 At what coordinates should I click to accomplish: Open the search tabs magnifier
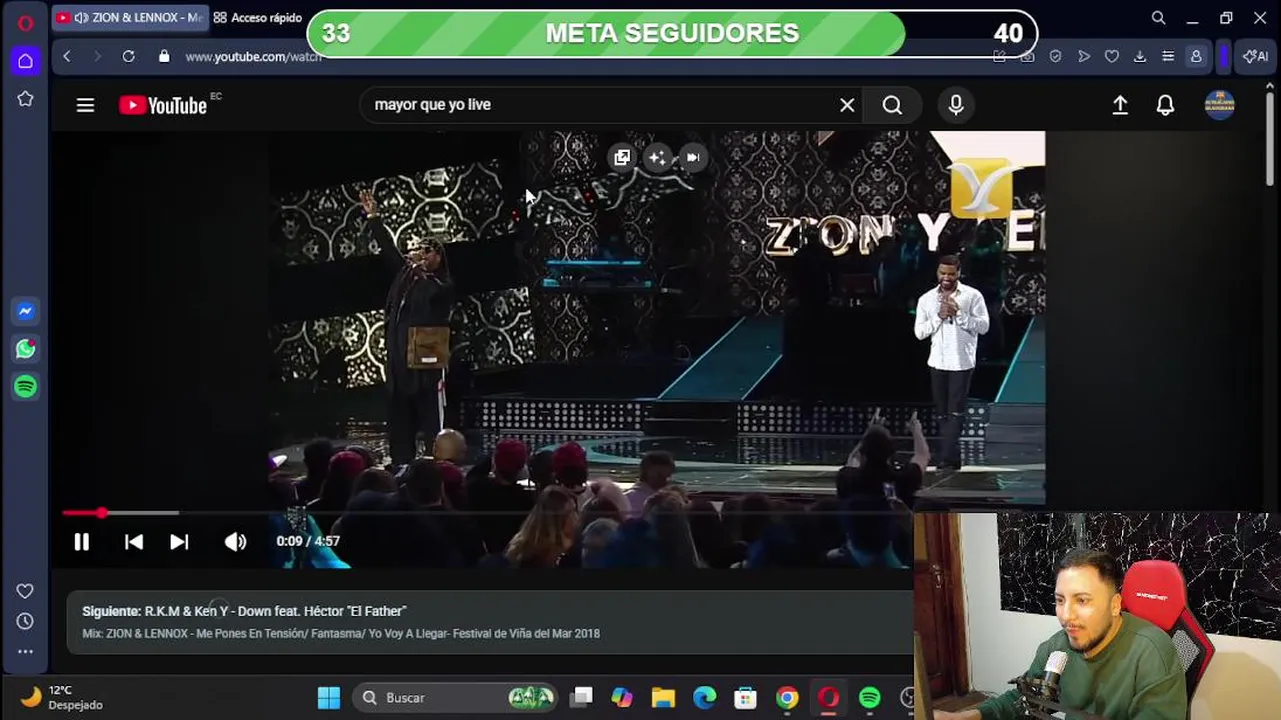click(1158, 18)
